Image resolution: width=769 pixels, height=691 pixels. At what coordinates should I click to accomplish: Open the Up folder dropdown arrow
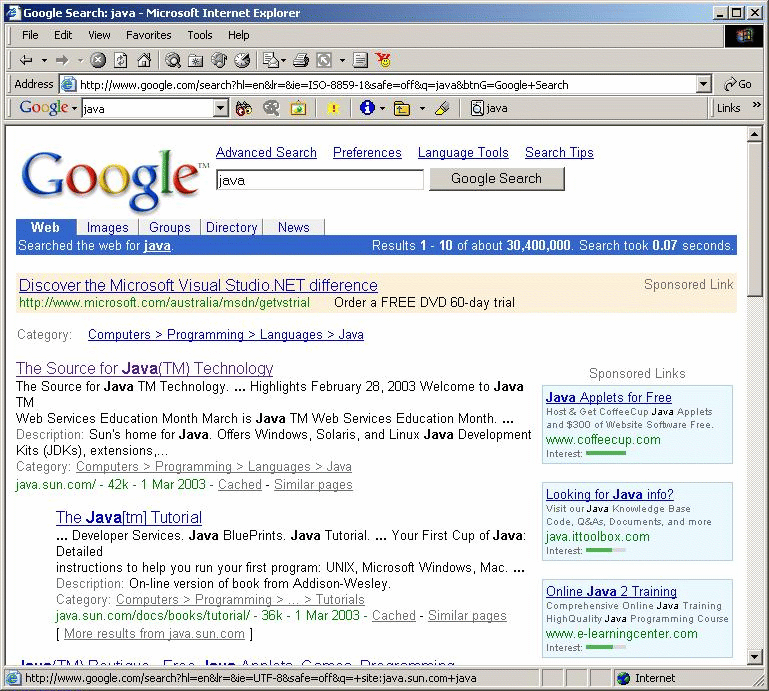click(x=422, y=108)
